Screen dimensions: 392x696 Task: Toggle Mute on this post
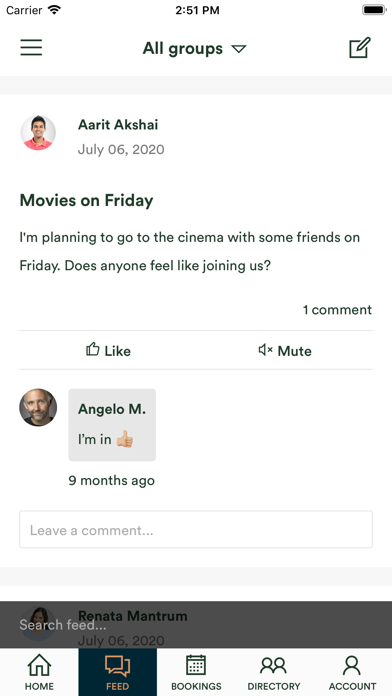pos(285,350)
